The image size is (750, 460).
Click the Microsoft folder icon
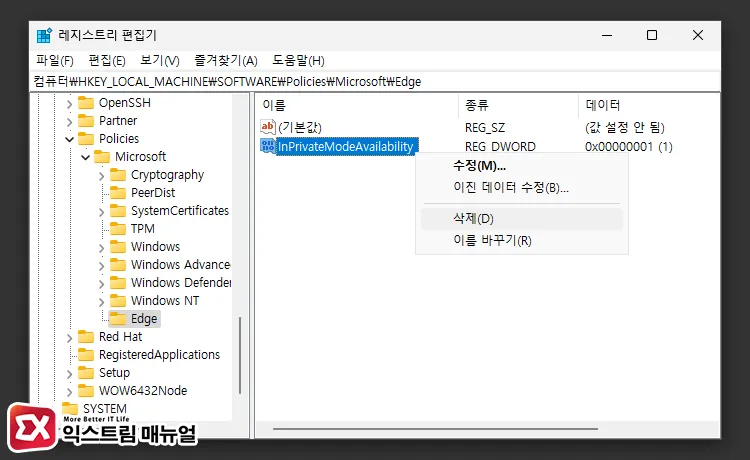point(102,157)
